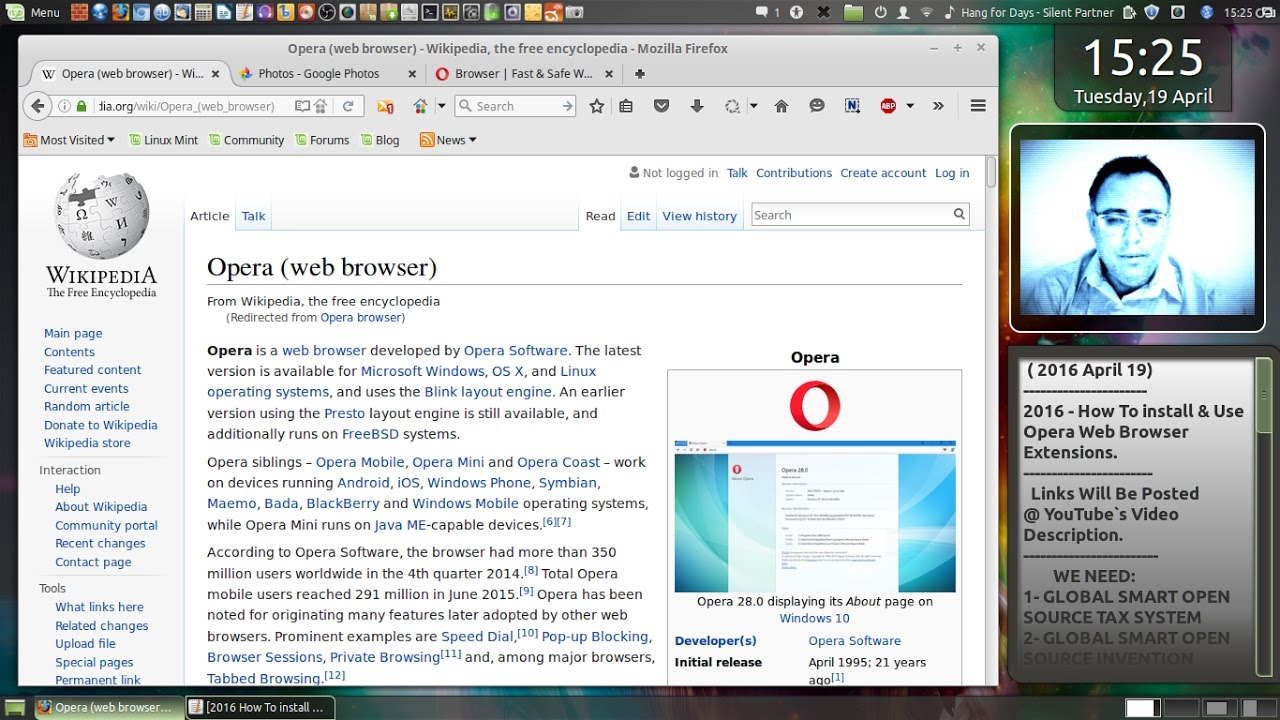Go back using the Firefox back arrow
The image size is (1280, 720).
point(37,106)
